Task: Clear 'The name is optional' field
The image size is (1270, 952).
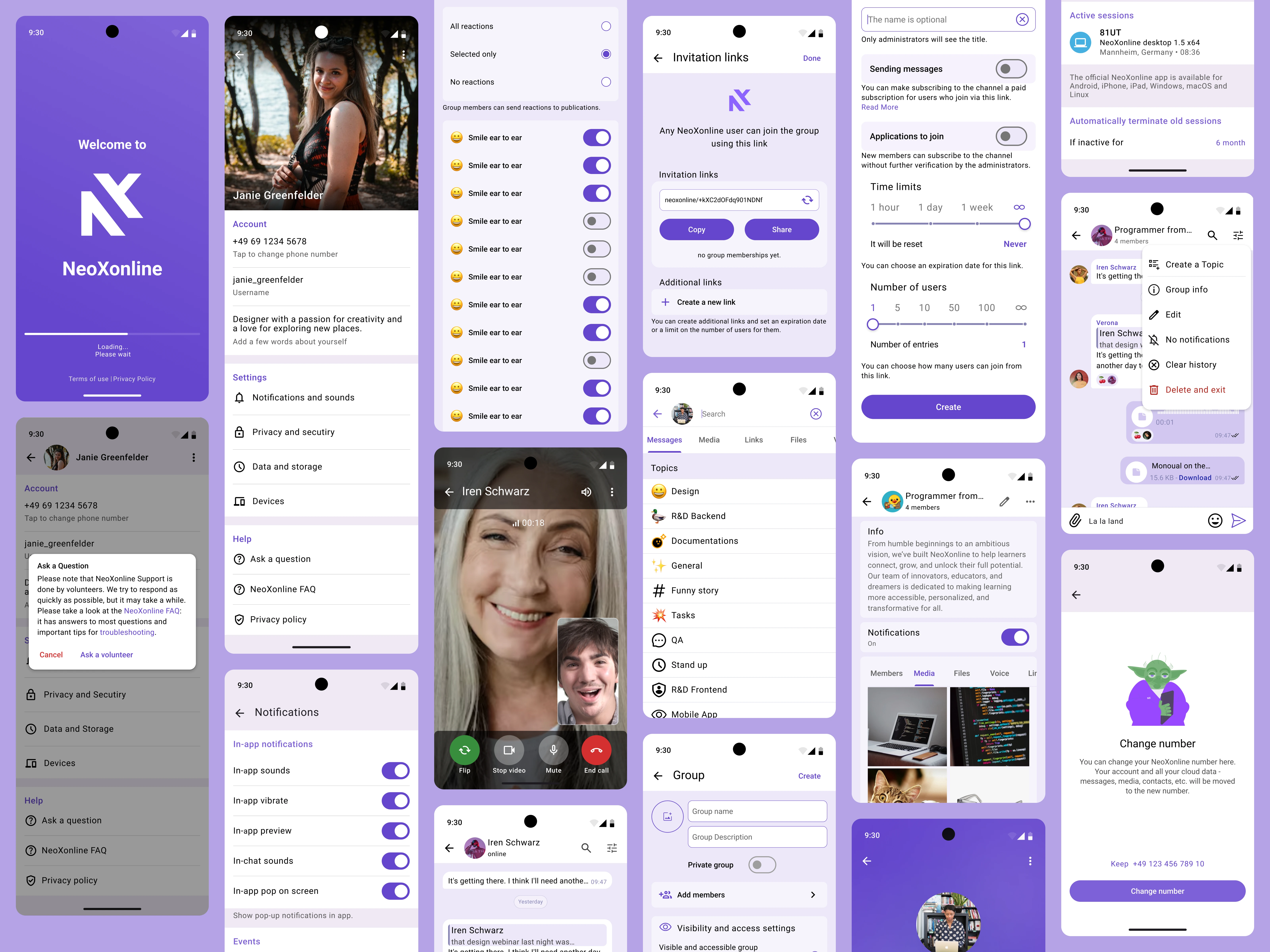Action: pos(1022,19)
